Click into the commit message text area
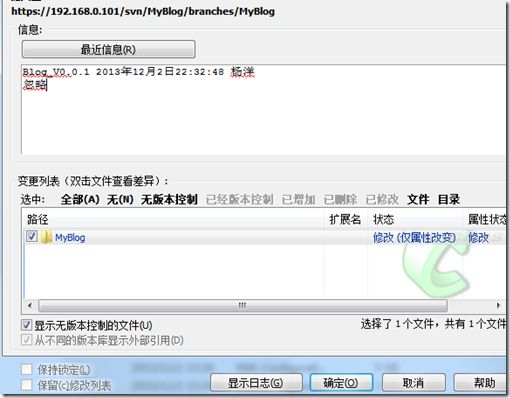 (x=263, y=110)
